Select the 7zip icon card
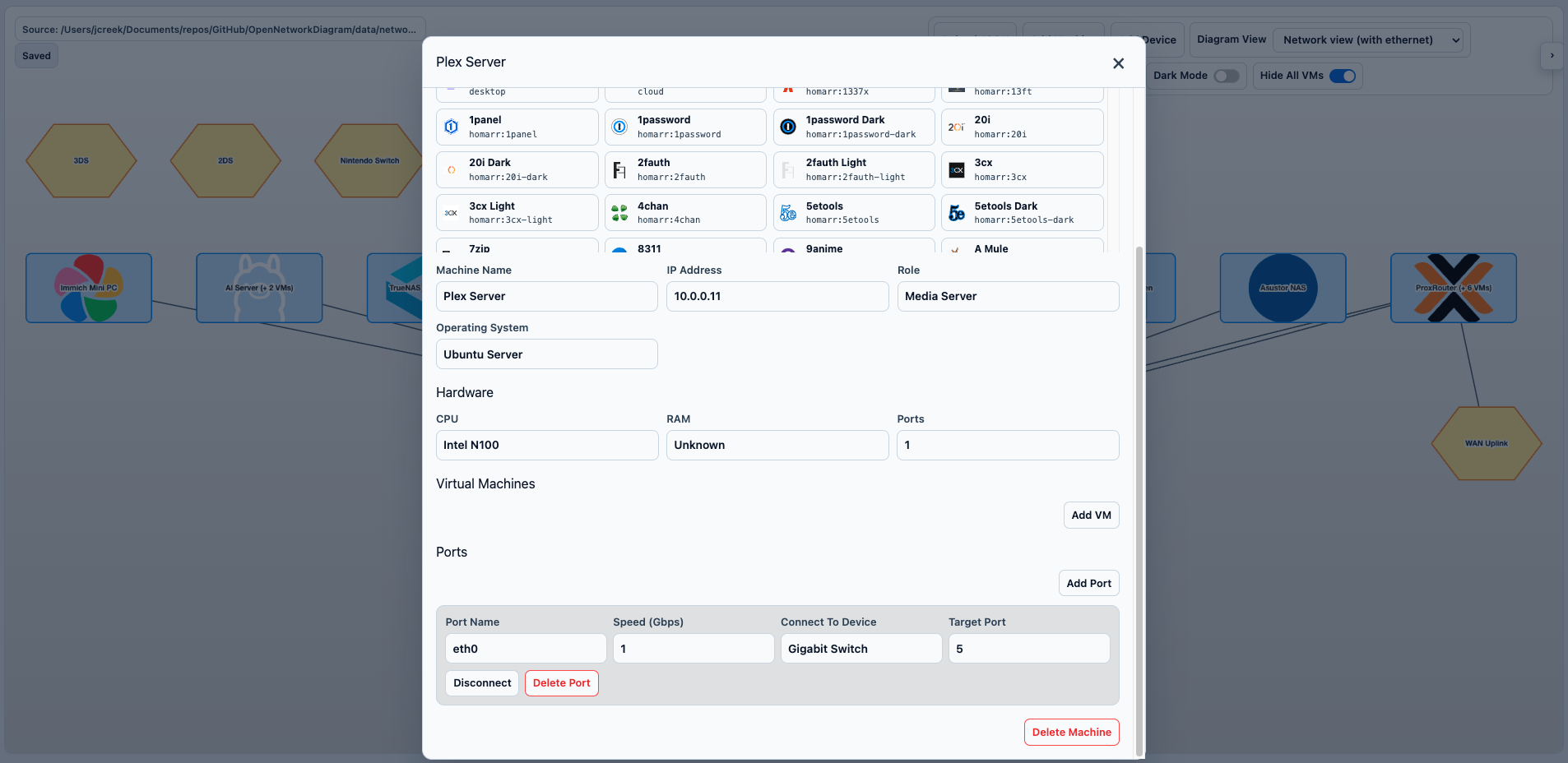1568x763 pixels. pos(517,245)
